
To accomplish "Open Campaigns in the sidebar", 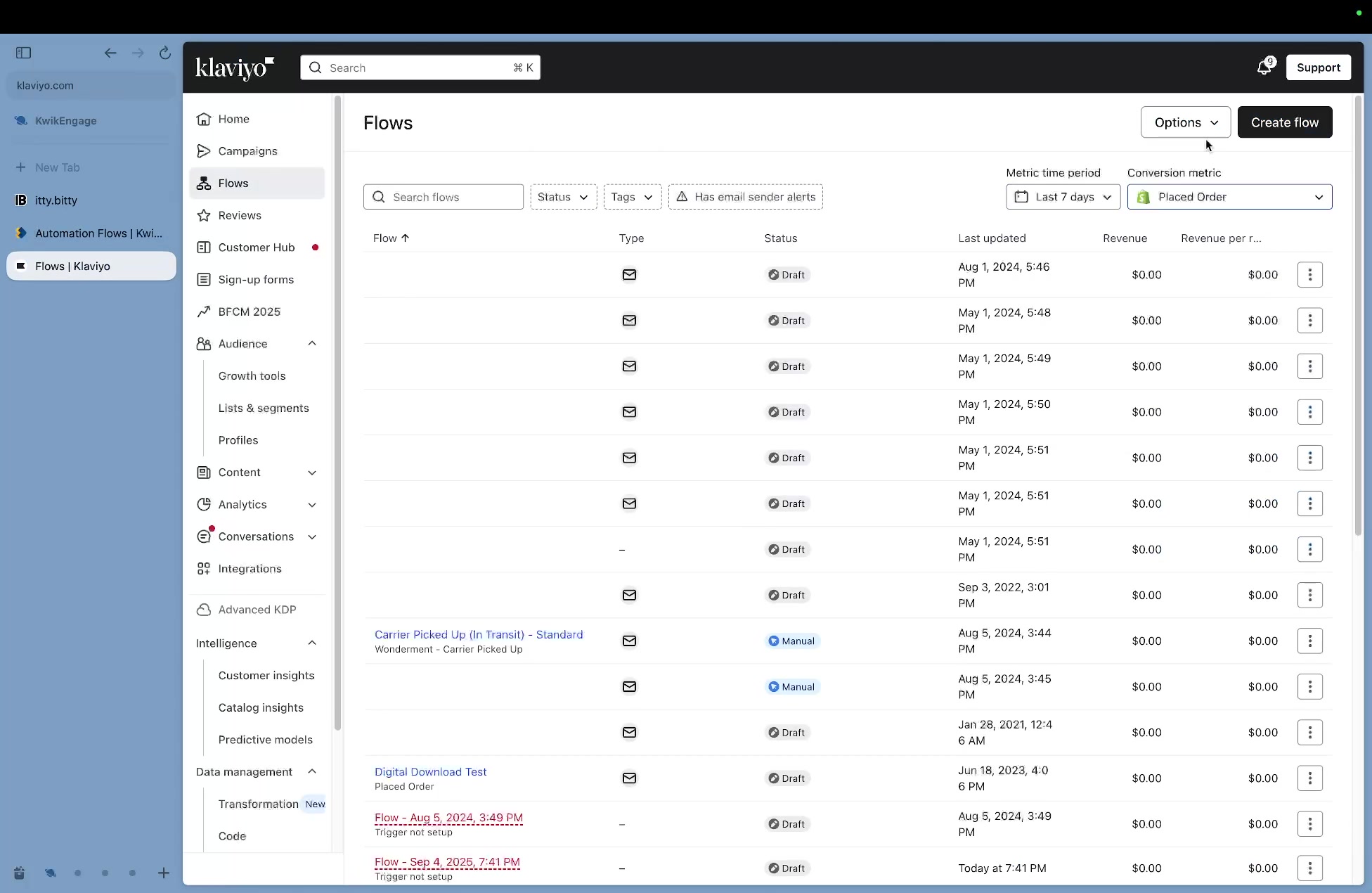I will (257, 151).
